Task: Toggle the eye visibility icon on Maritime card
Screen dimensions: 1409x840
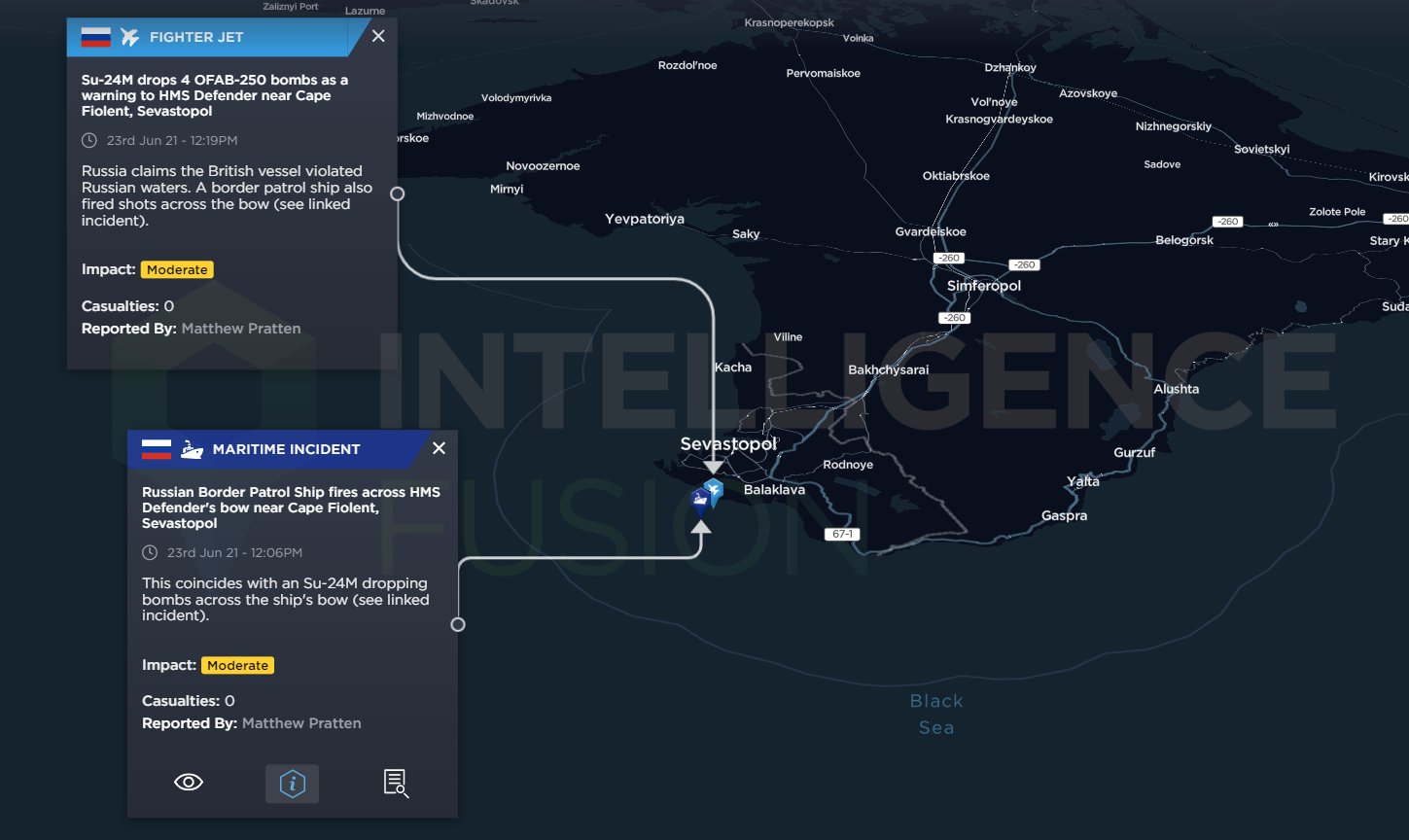Action: [x=189, y=783]
